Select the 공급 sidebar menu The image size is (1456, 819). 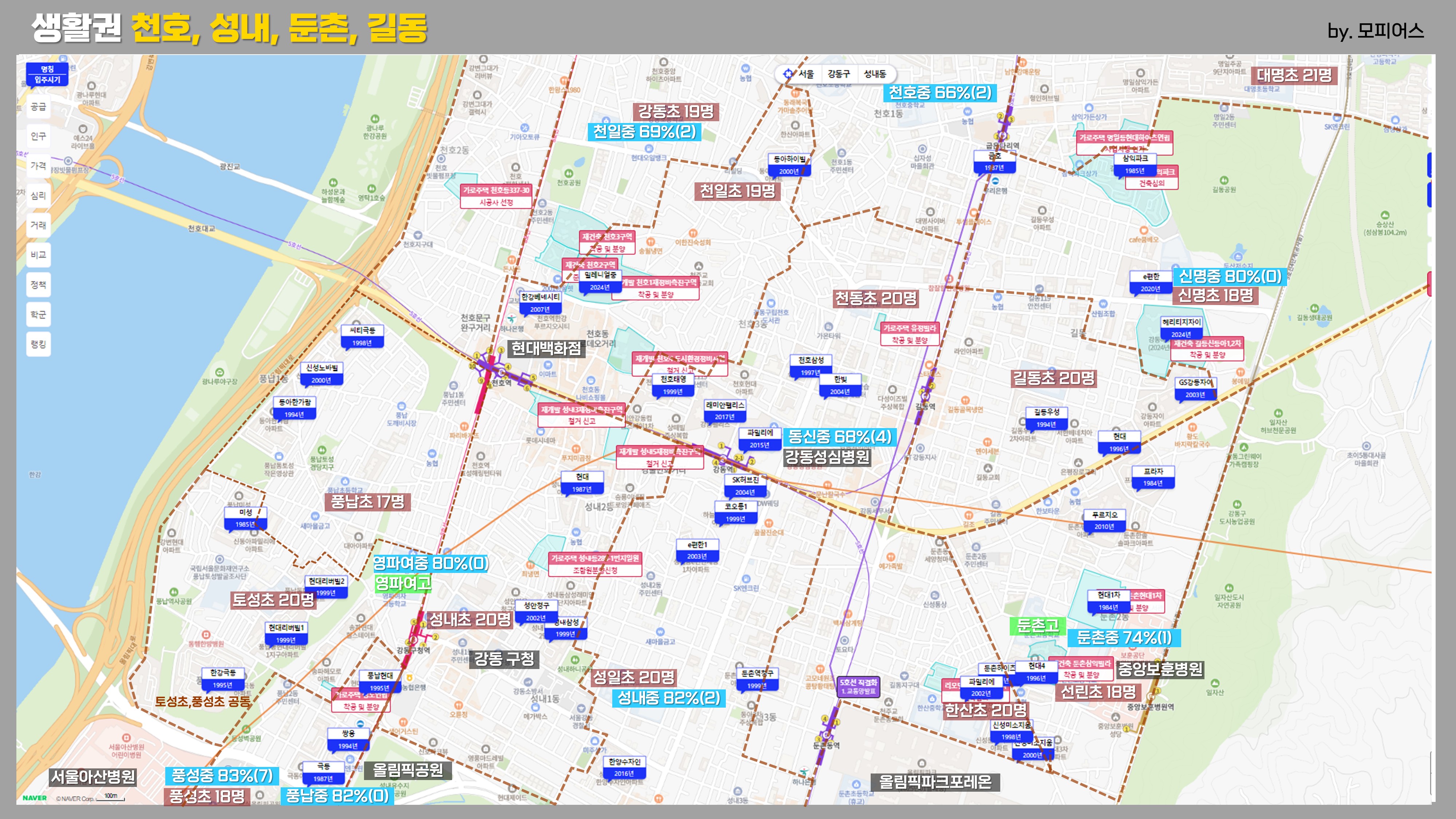pyautogui.click(x=39, y=107)
